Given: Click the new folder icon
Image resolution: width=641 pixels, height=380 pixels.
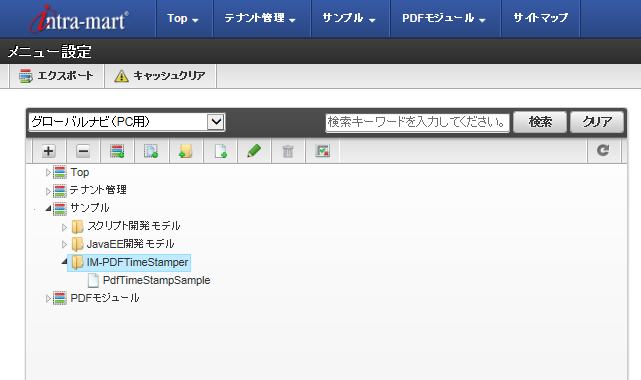Looking at the screenshot, I should (186, 151).
